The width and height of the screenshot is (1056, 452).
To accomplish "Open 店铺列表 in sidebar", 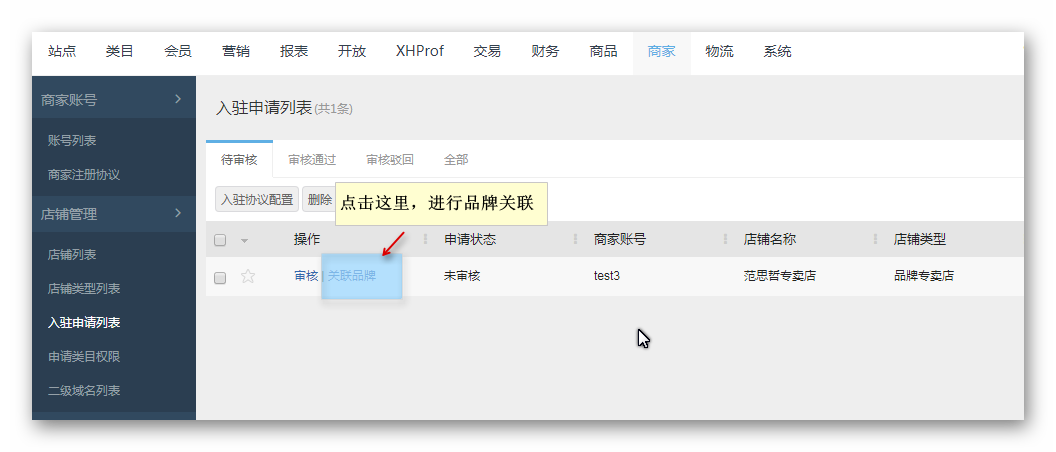I will coord(72,255).
